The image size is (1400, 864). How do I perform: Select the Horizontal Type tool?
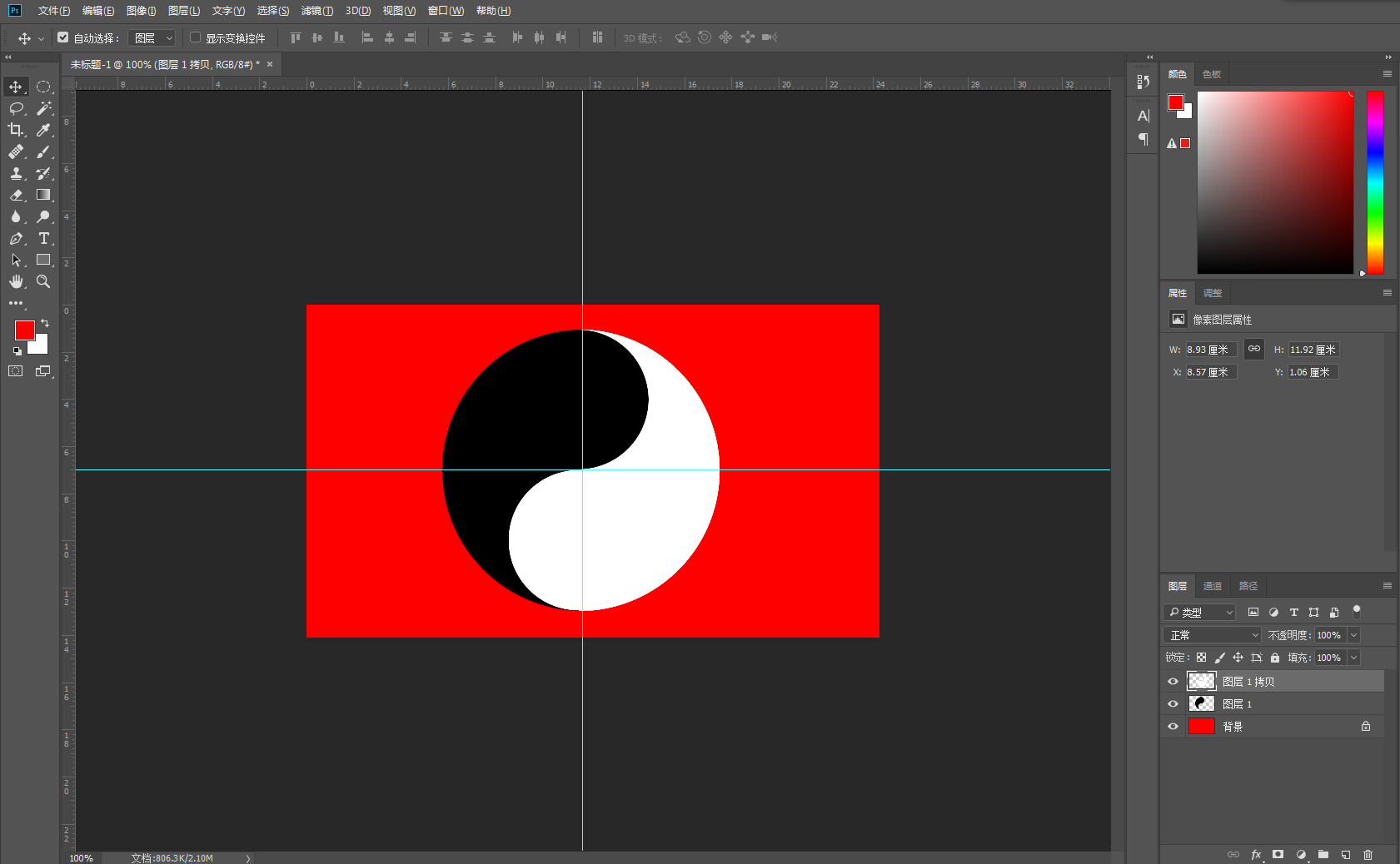44,238
